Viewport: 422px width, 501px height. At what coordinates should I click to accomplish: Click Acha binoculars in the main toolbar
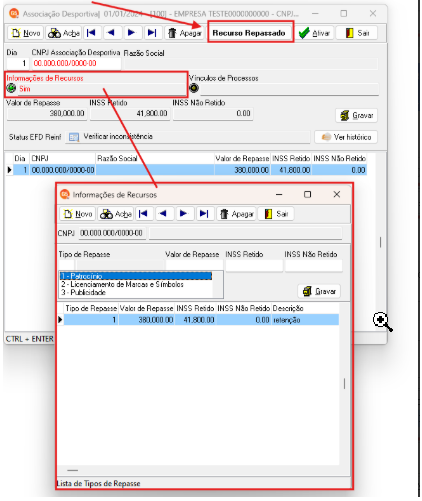64,33
